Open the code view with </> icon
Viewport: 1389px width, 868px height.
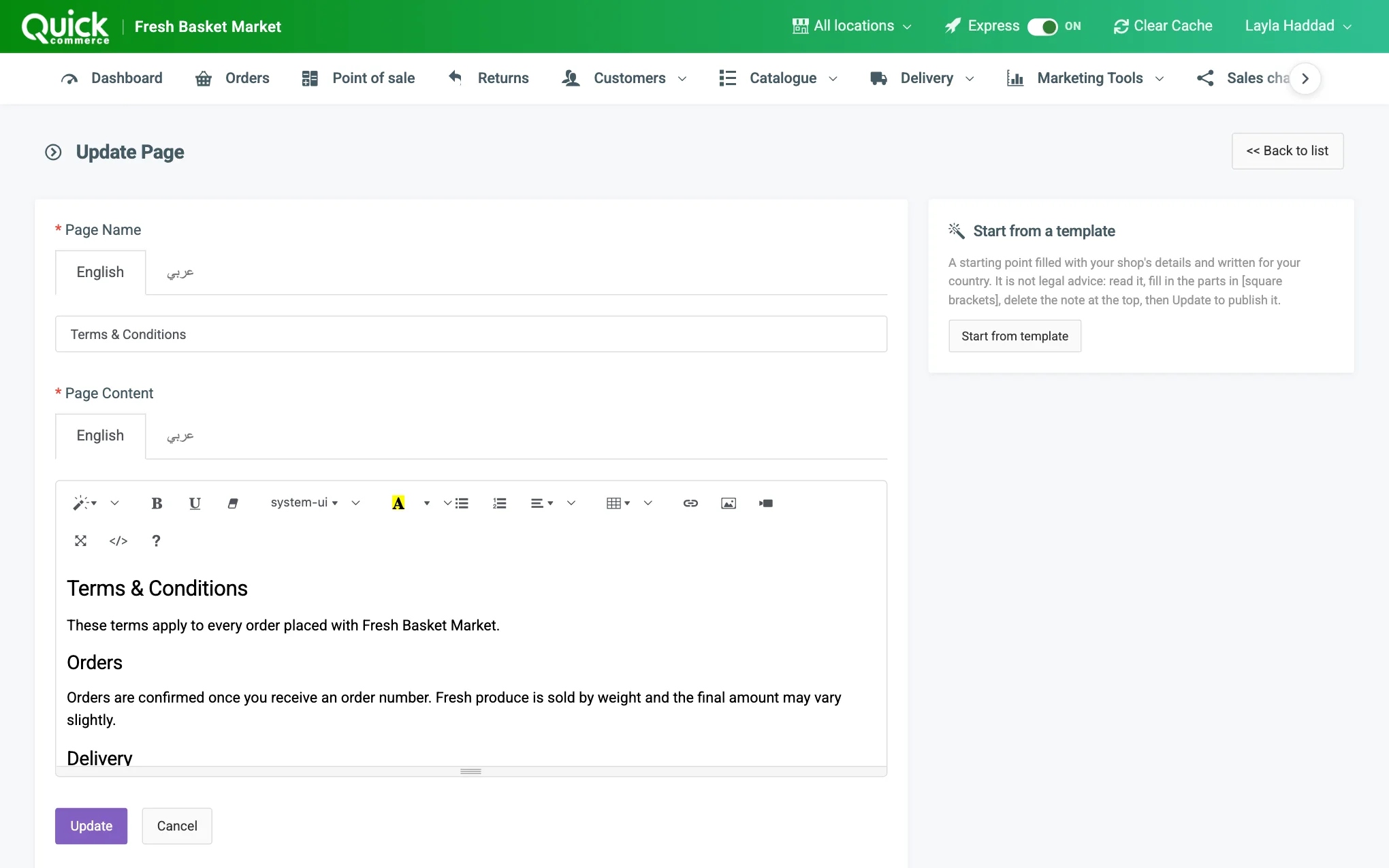pos(118,541)
